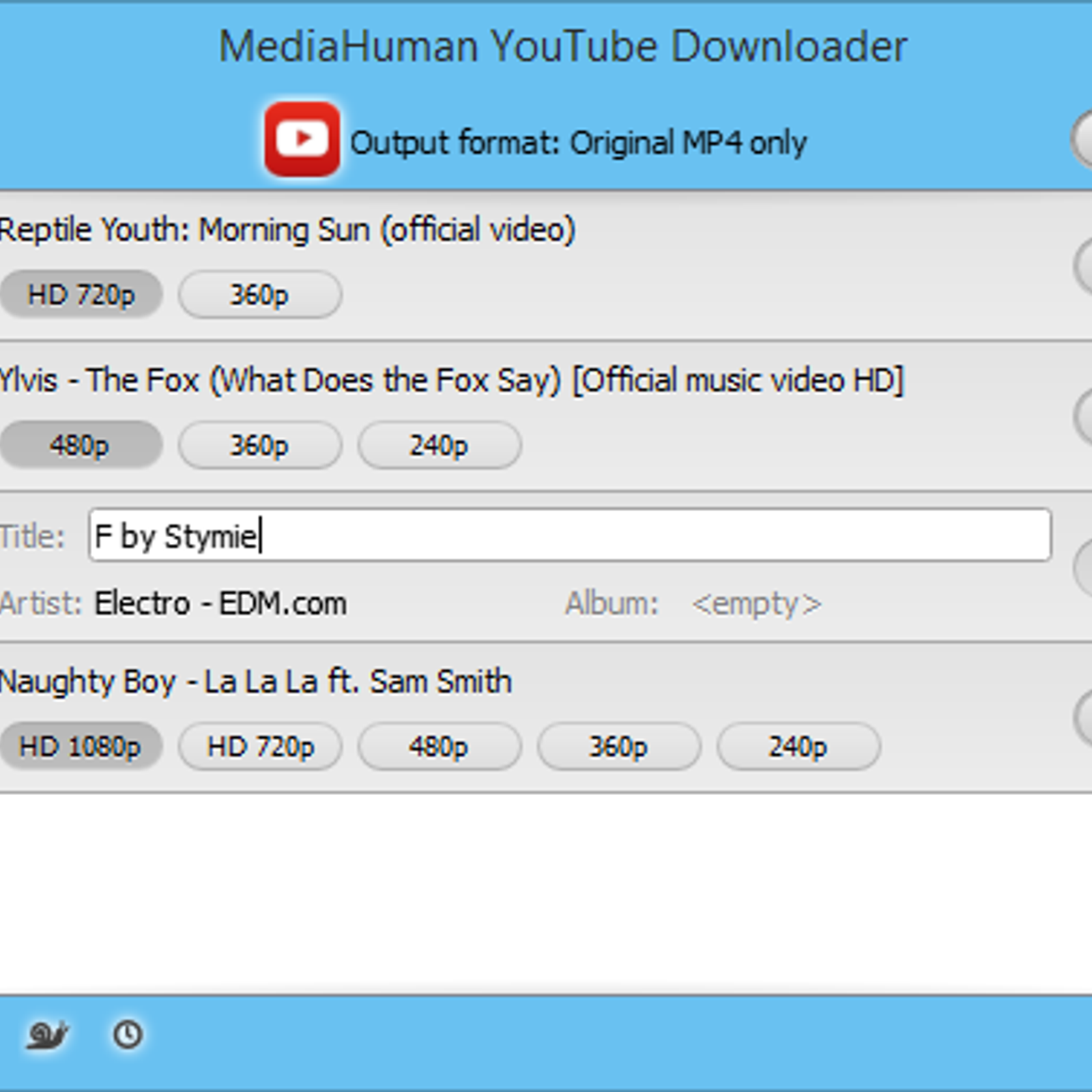Click MediaHuman YouTube Downloader title text
Screen dimensions: 1092x1092
pos(563,46)
